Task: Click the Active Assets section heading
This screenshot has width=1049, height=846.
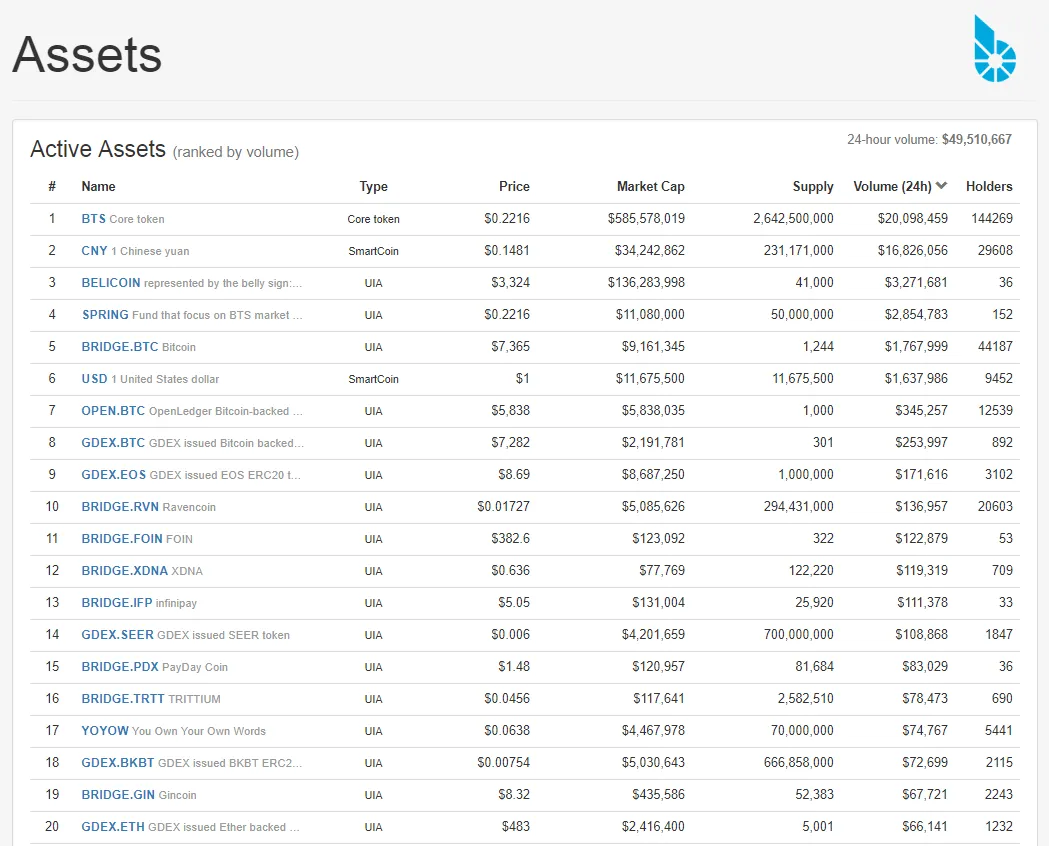Action: 98,149
